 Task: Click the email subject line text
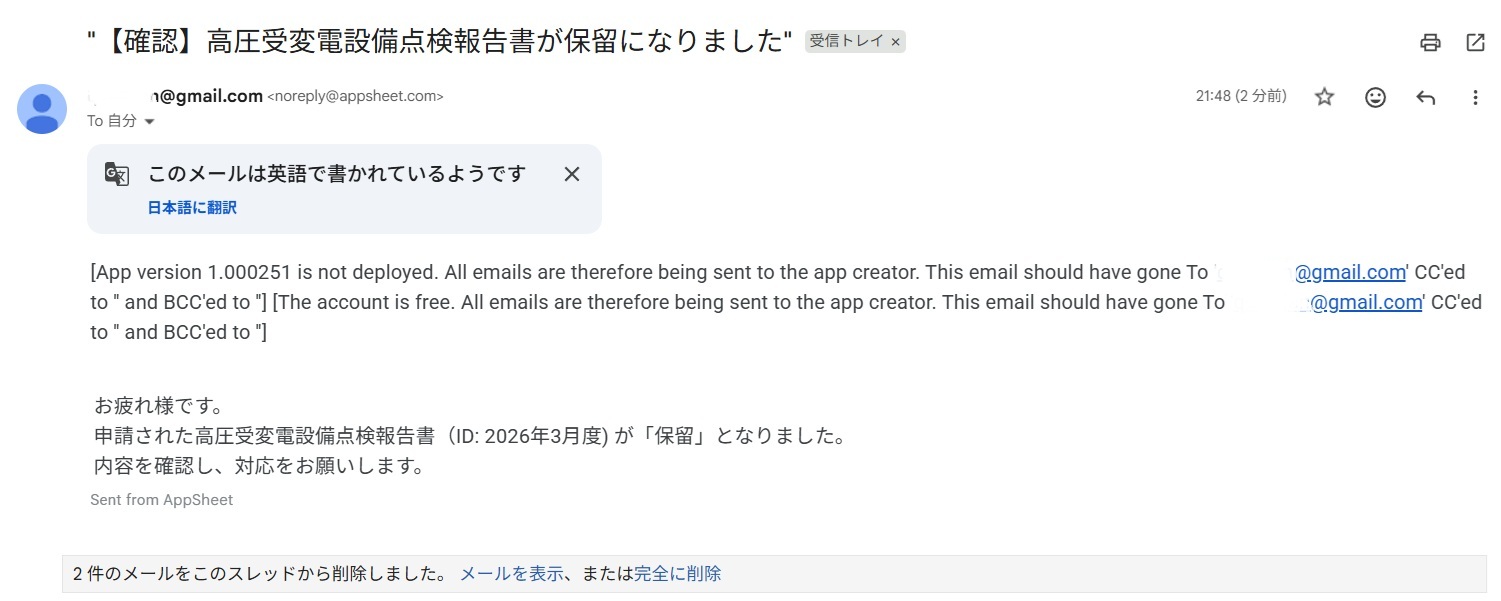440,42
